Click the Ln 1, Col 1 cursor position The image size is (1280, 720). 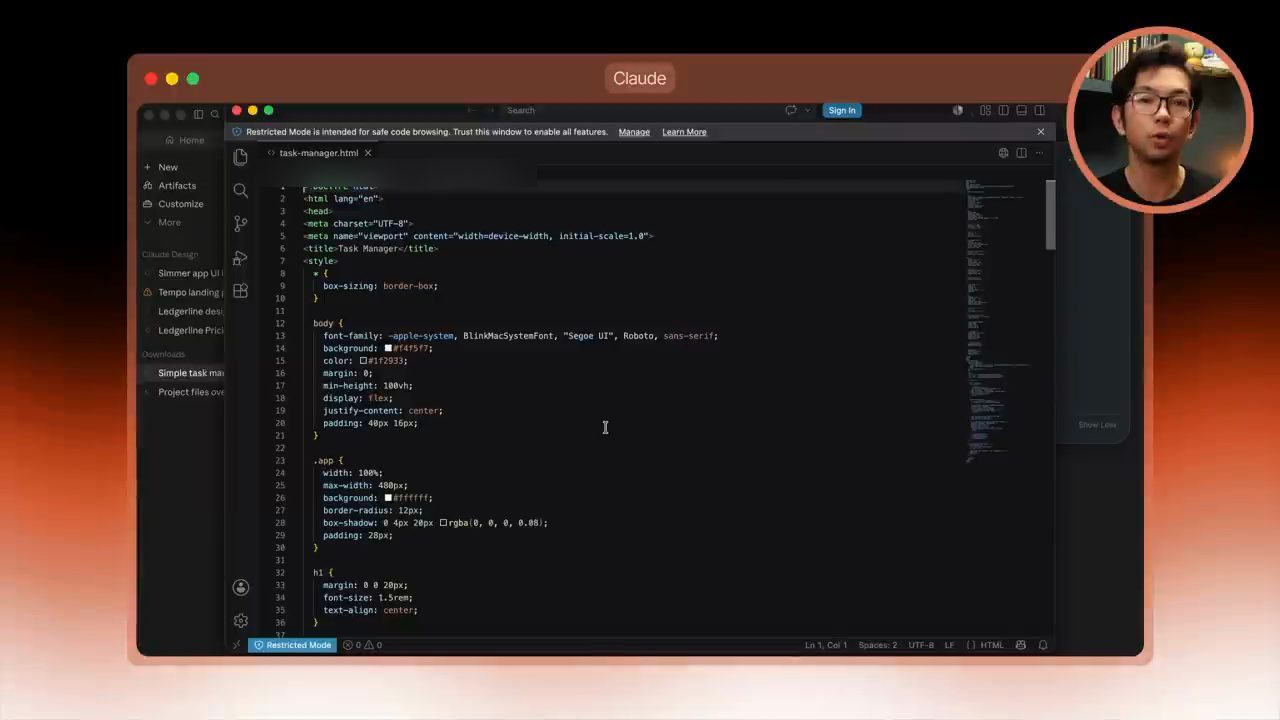(826, 645)
